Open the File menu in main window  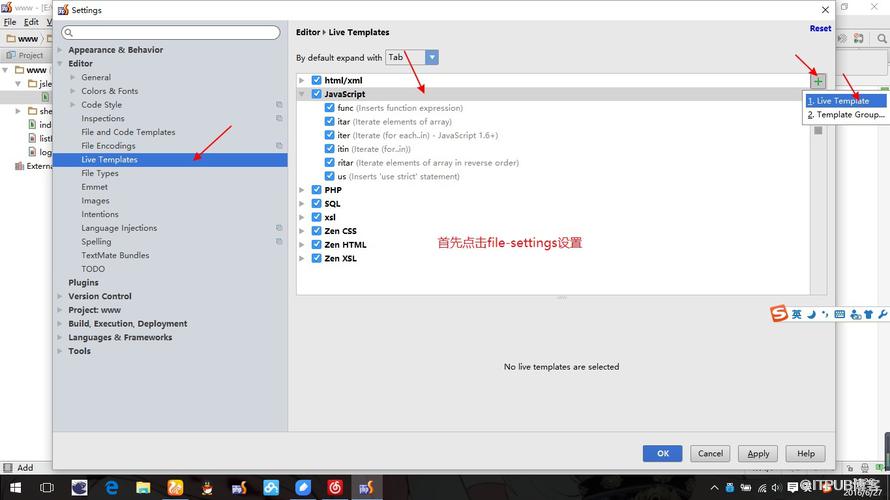10,22
